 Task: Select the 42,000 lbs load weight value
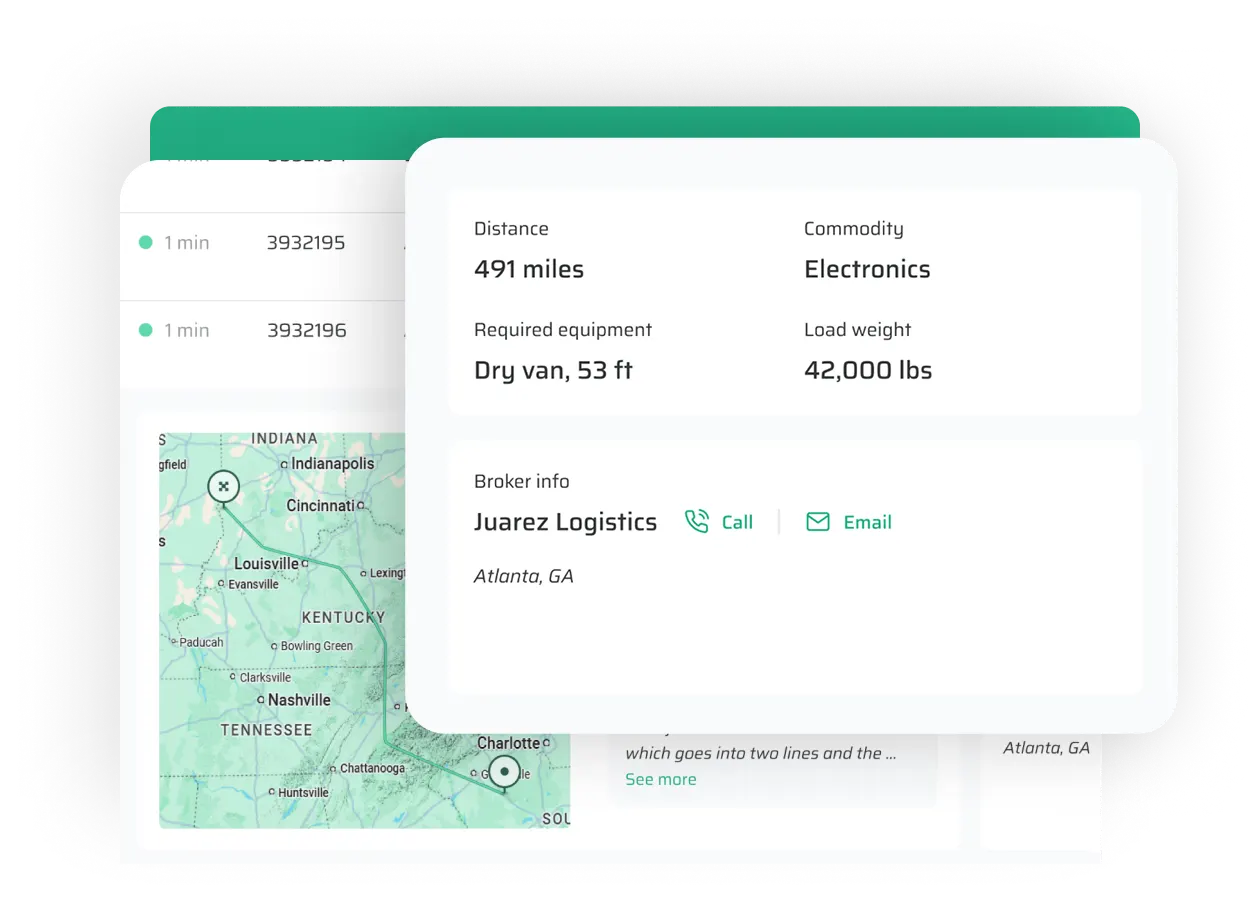[x=867, y=370]
